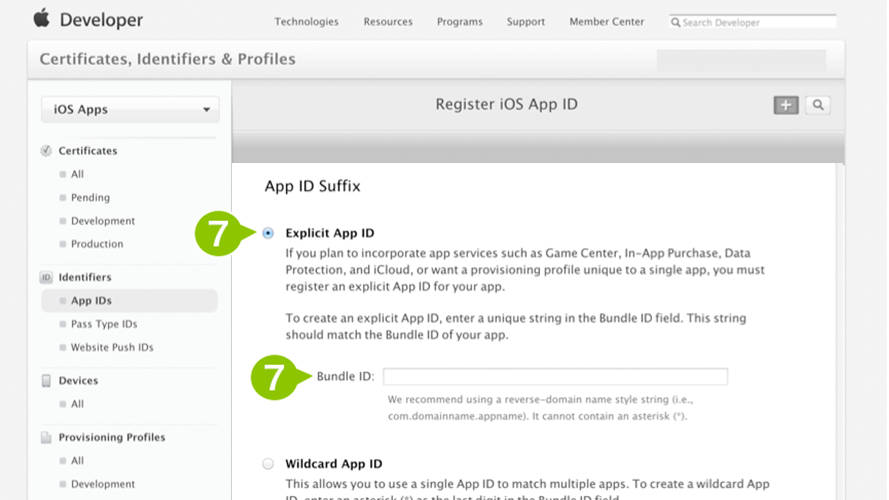This screenshot has height=500, width=889.
Task: Open Production certificates
Action: (97, 244)
